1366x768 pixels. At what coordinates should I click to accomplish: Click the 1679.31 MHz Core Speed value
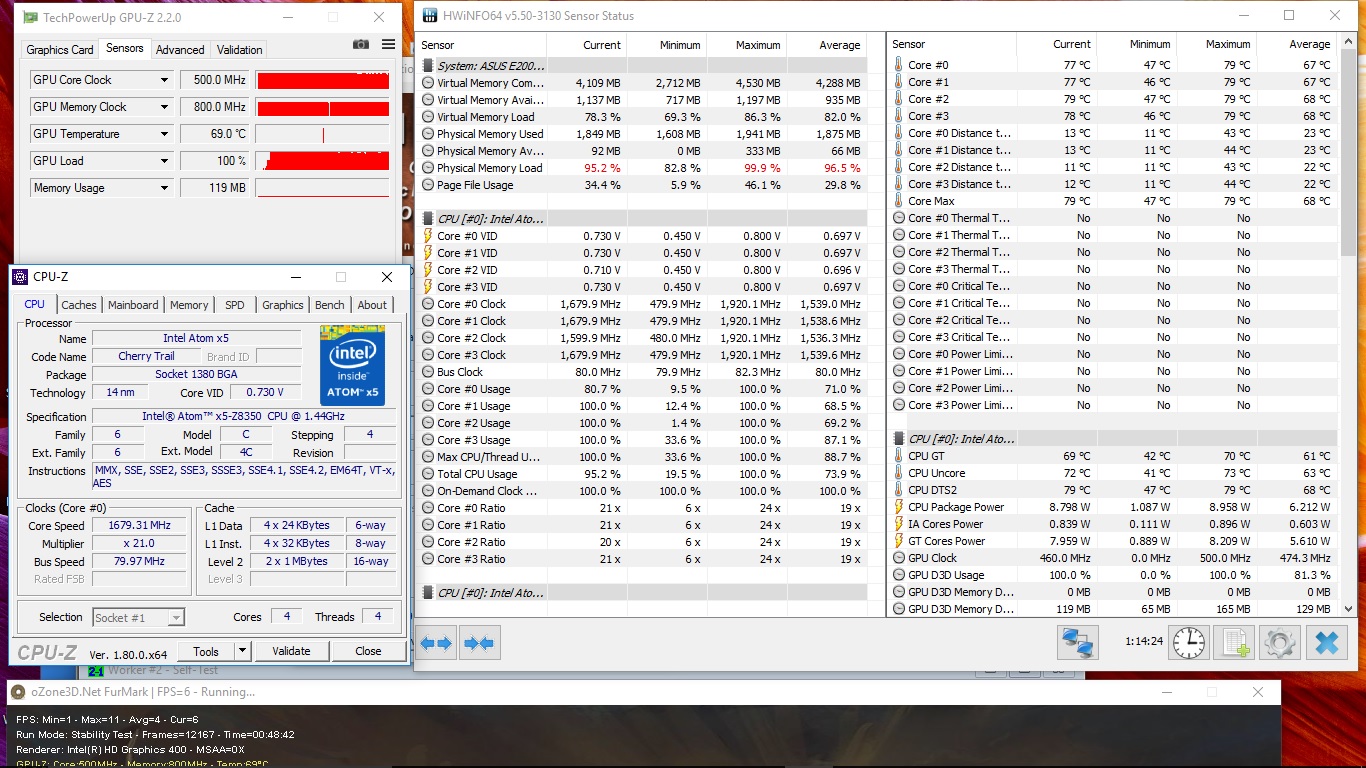(x=140, y=526)
